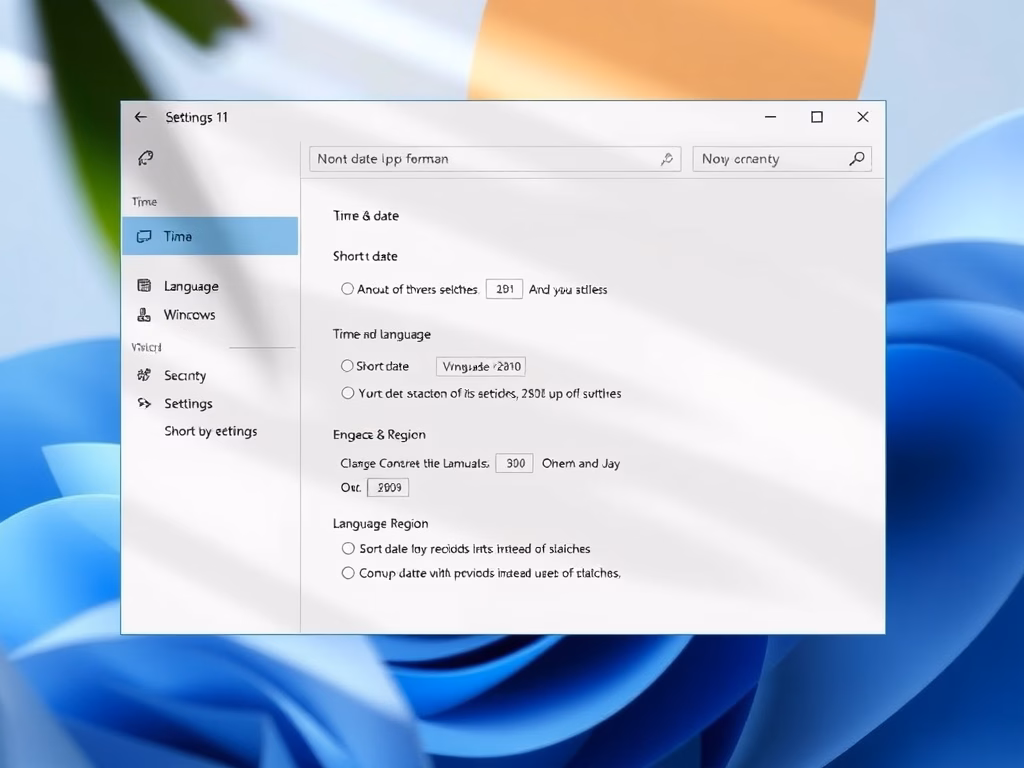Focus the 'Noy crnenty' search field
Image resolution: width=1024 pixels, height=768 pixels.
click(x=782, y=159)
